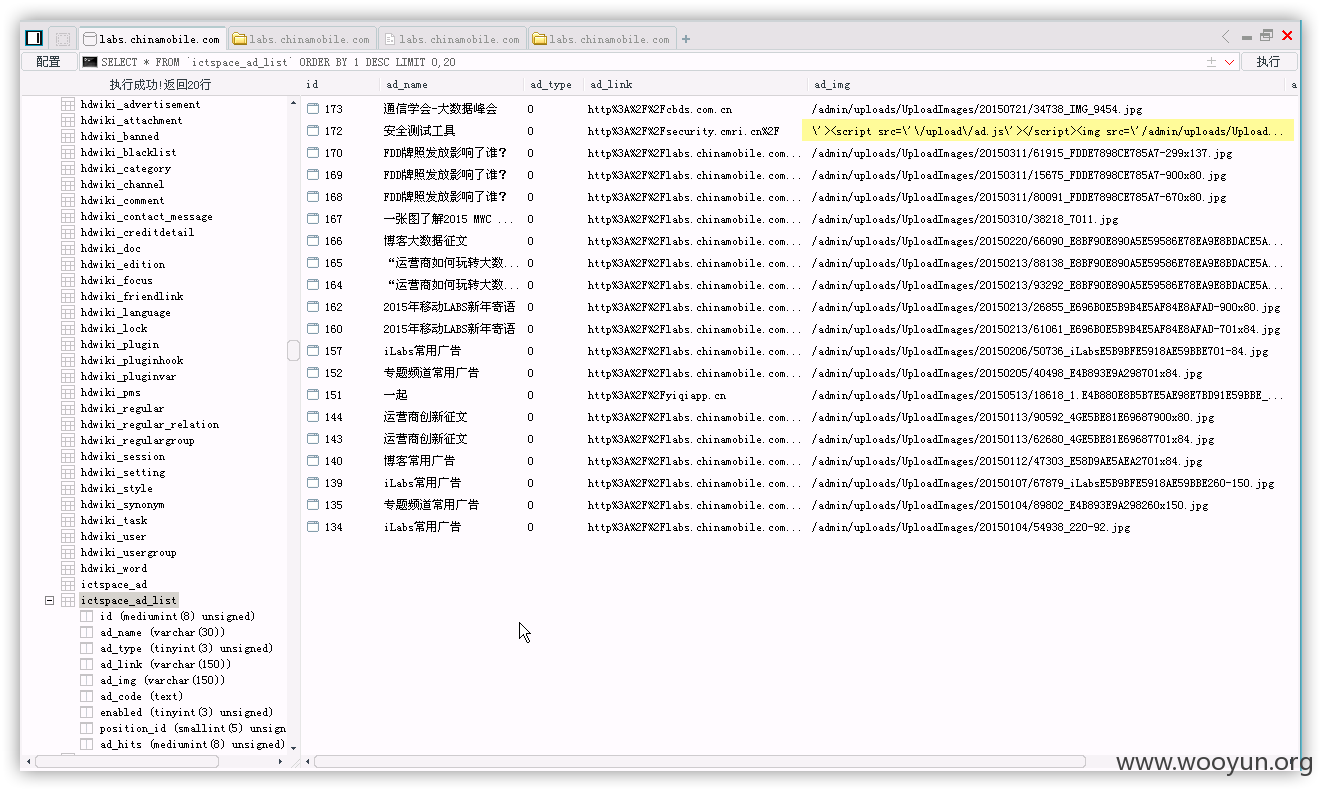
Task: Click the table icon of ictspace_ad
Action: [x=68, y=584]
